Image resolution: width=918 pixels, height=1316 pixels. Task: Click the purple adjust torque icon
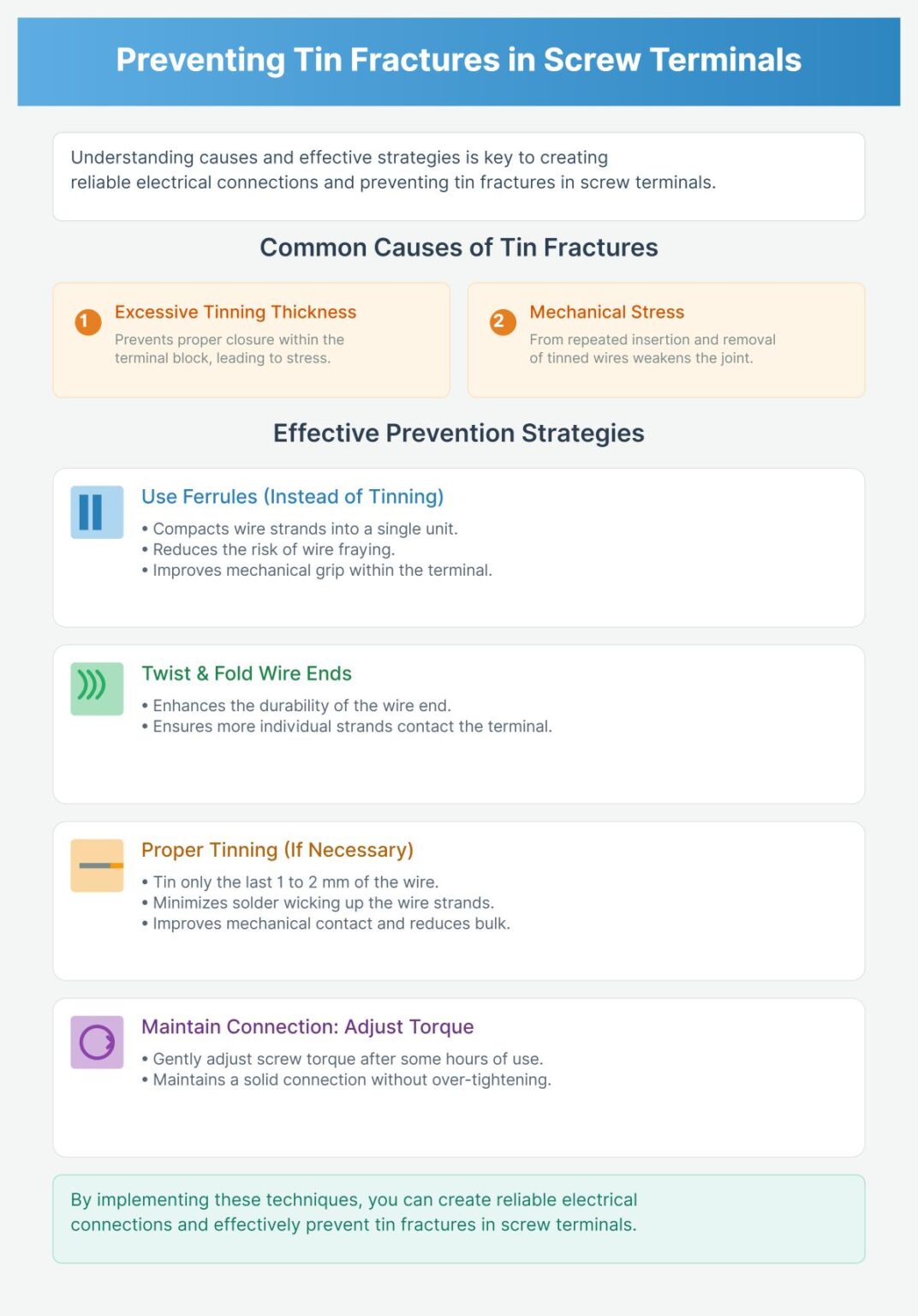(97, 1042)
